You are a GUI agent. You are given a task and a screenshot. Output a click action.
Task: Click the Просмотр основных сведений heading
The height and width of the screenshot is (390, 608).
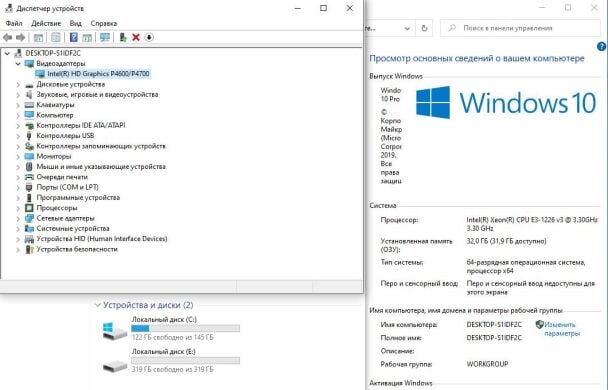[x=477, y=59]
